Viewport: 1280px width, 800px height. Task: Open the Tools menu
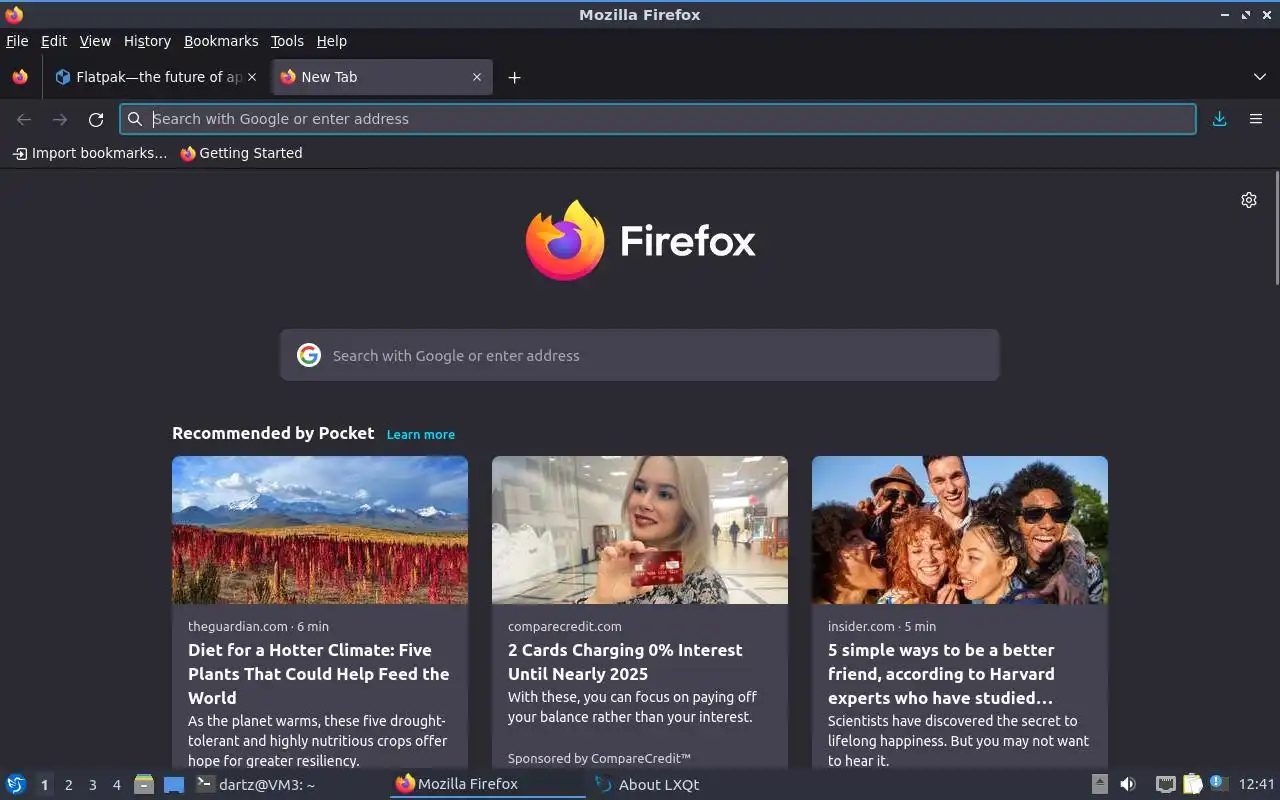tap(287, 41)
